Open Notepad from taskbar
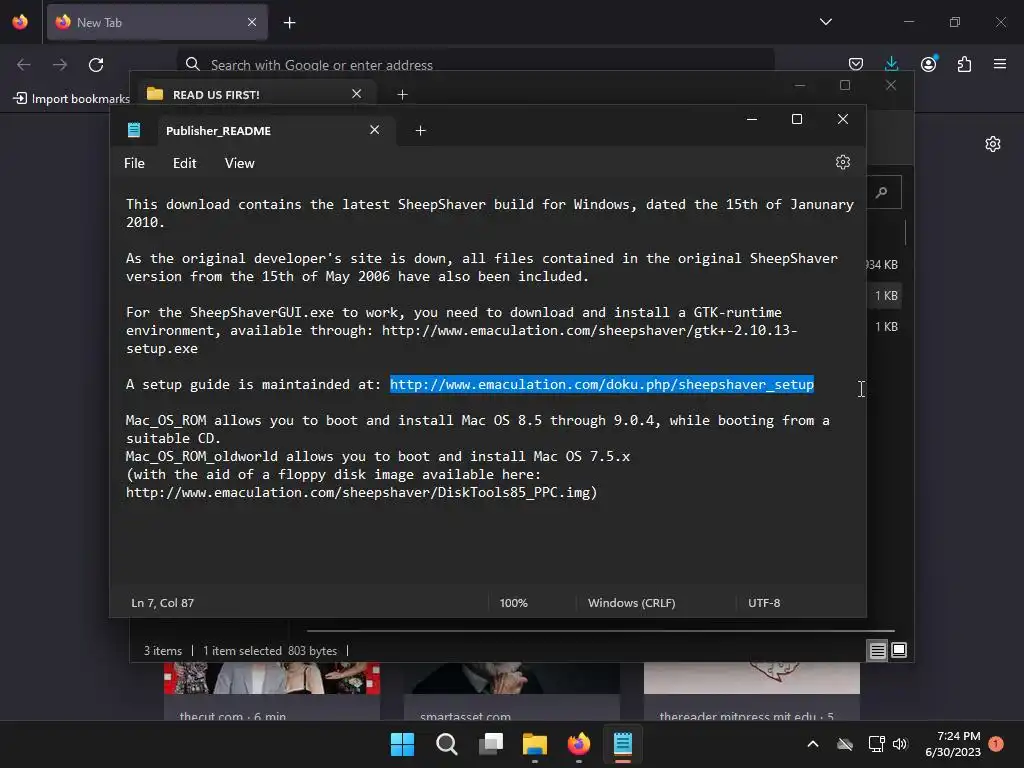Viewport: 1024px width, 768px height. click(623, 744)
